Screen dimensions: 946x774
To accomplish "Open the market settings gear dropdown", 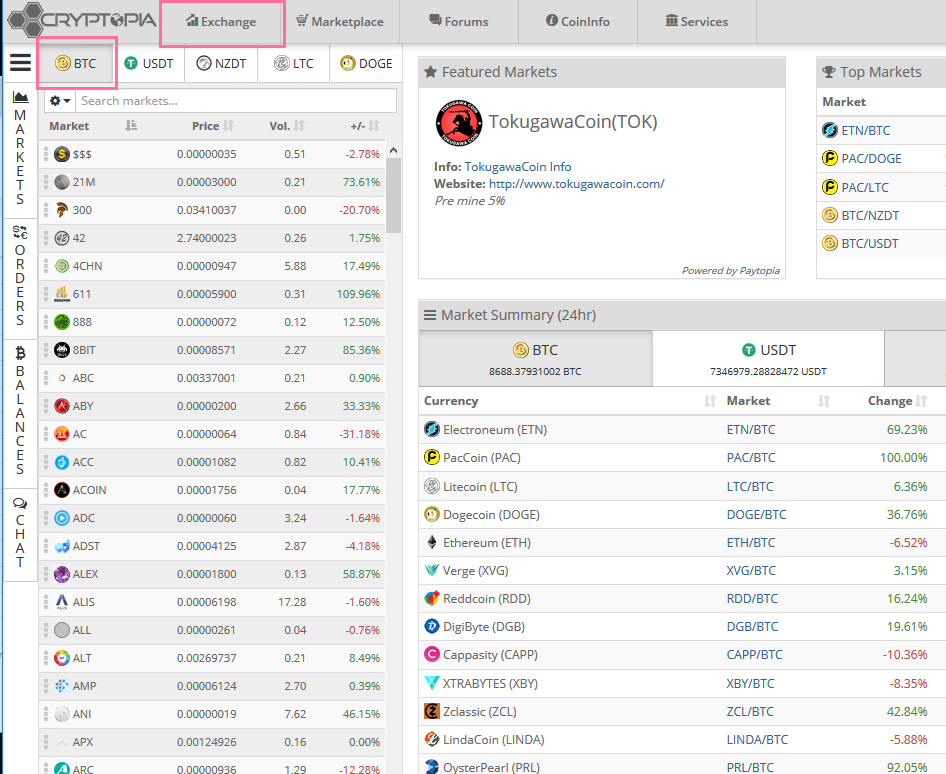I will point(59,101).
